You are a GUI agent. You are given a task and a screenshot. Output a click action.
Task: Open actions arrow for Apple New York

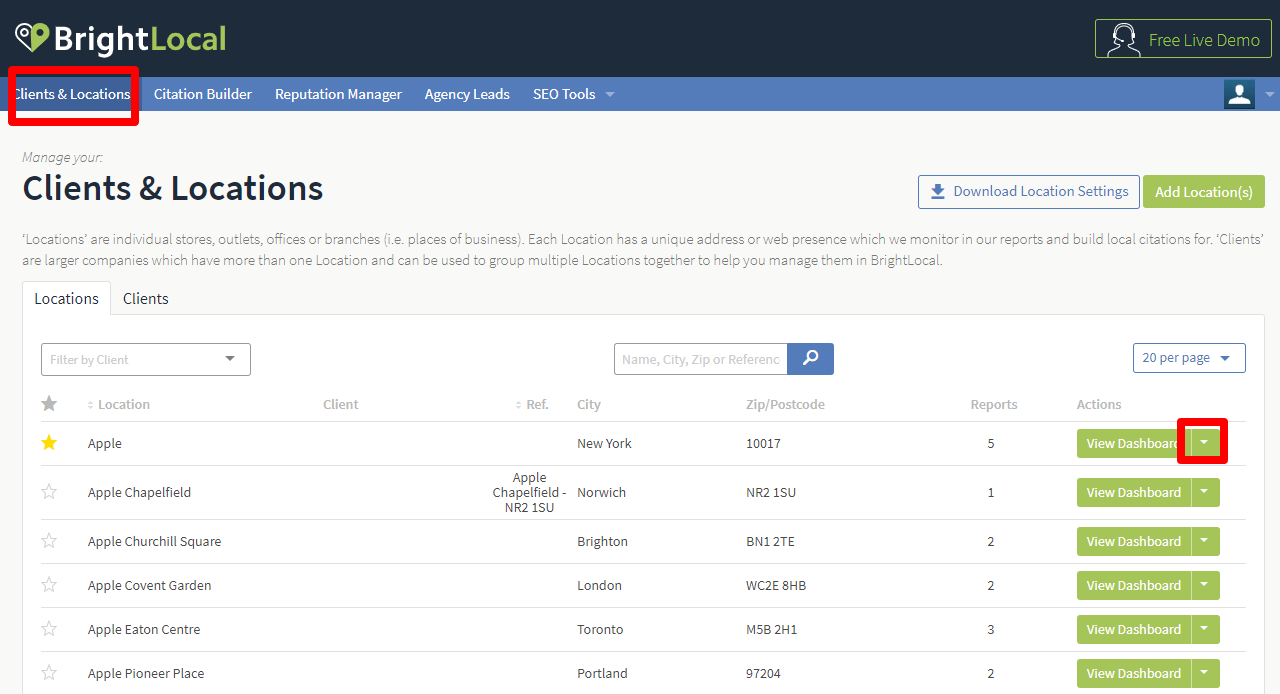(x=1205, y=443)
